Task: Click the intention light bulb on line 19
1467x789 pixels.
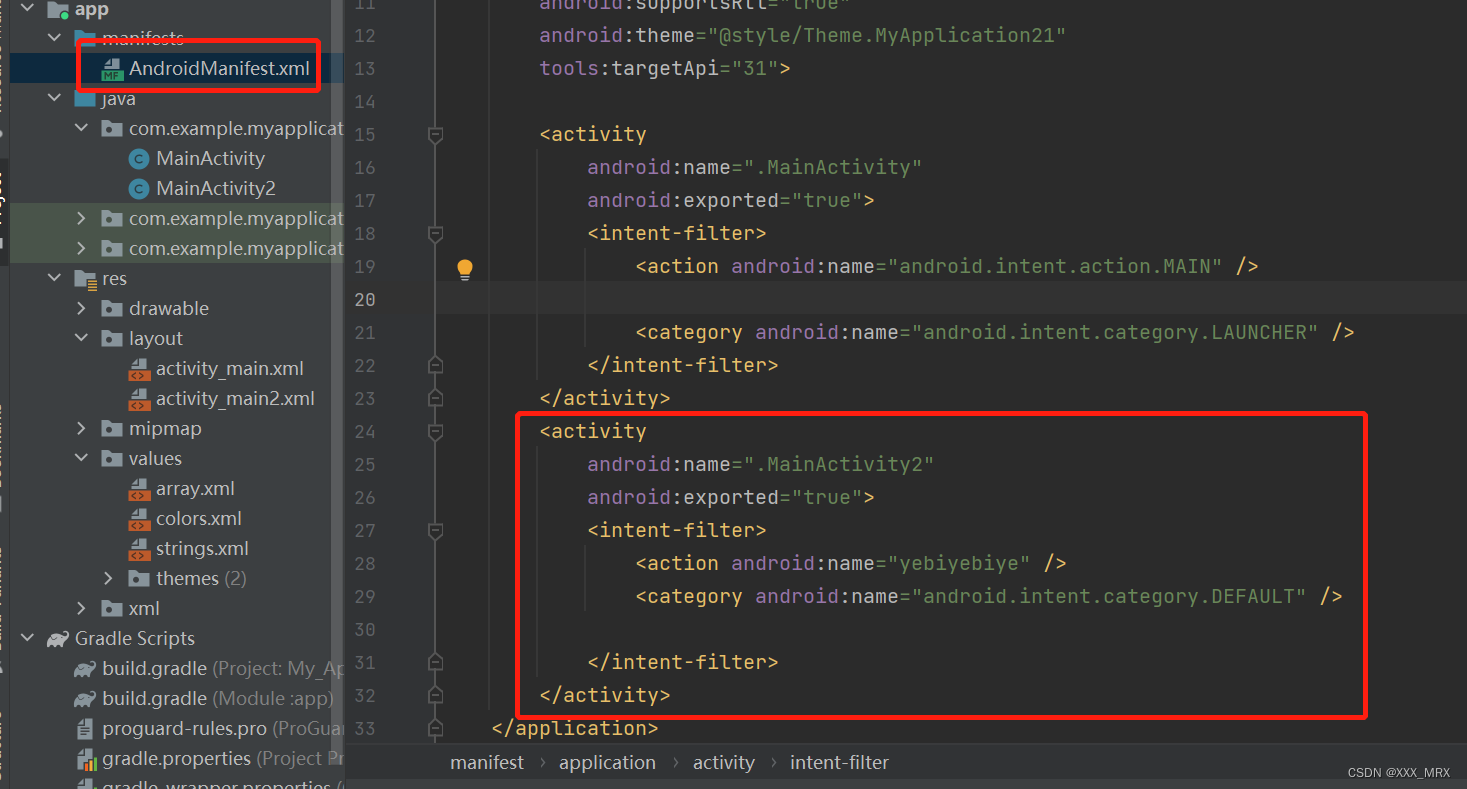Action: 465,268
